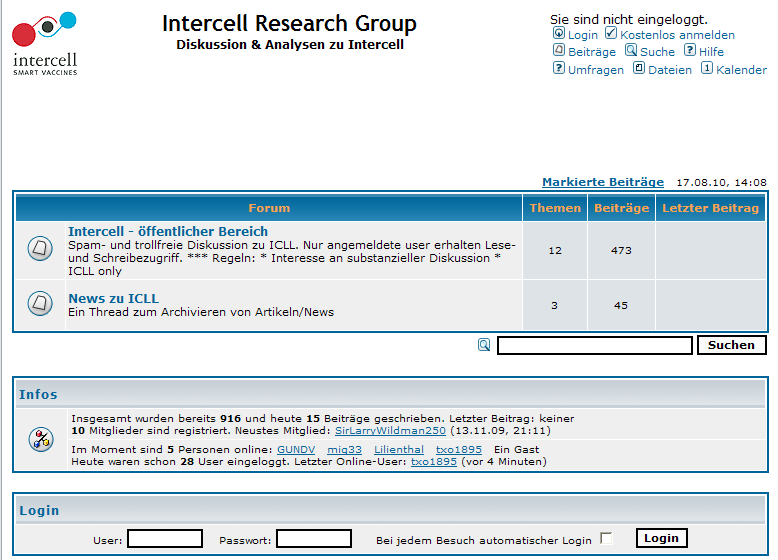Focus the forum search text field
The width and height of the screenshot is (778, 560).
click(x=594, y=345)
